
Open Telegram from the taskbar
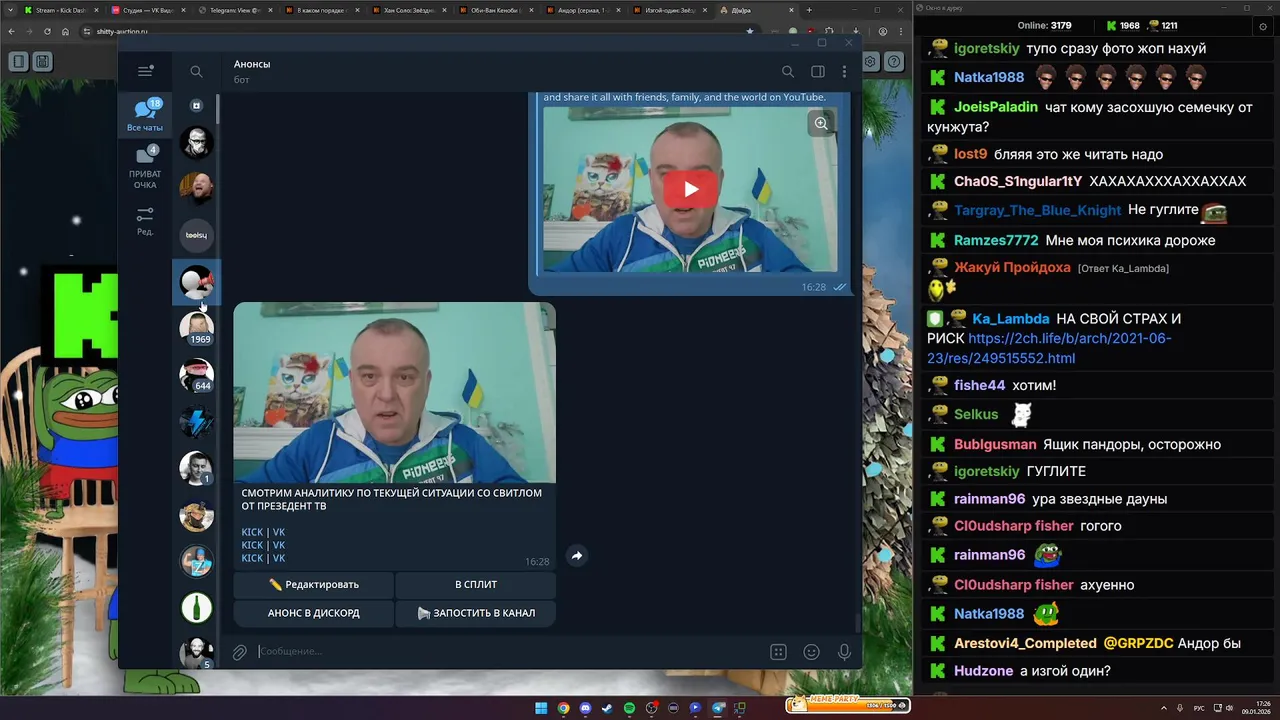coord(718,708)
